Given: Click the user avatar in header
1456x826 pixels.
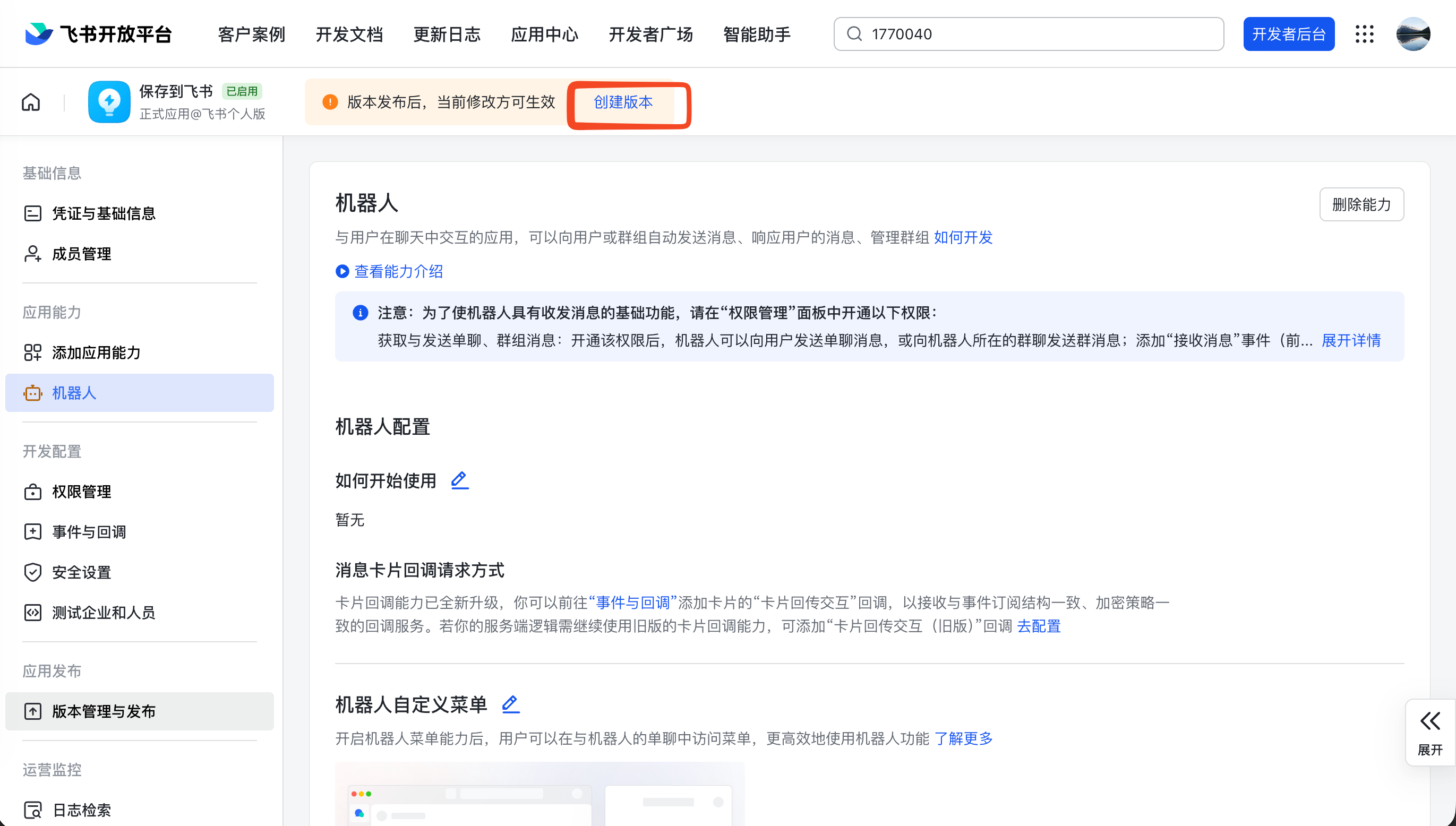Looking at the screenshot, I should click(1413, 34).
